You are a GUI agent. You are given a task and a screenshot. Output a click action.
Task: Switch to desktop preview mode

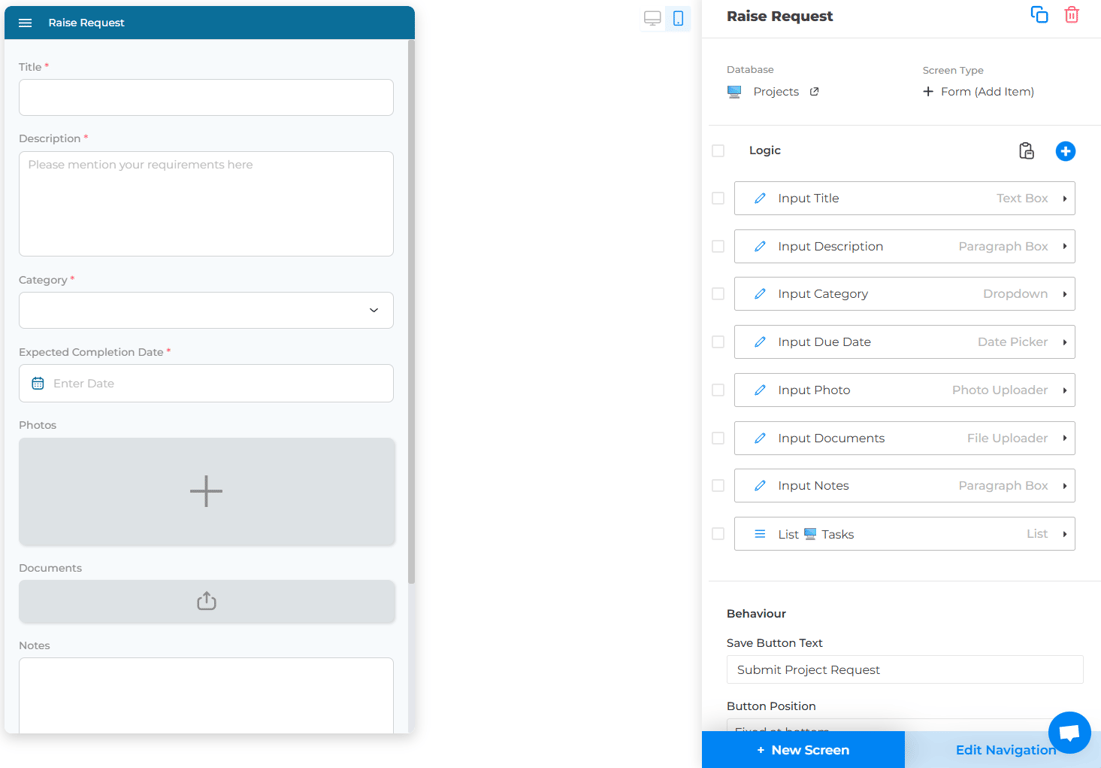[652, 18]
